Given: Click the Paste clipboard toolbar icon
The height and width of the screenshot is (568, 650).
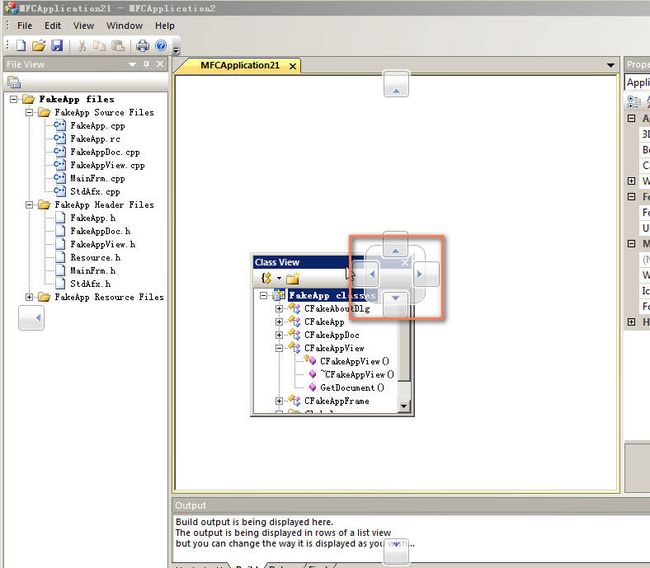Looking at the screenshot, I should (x=118, y=45).
